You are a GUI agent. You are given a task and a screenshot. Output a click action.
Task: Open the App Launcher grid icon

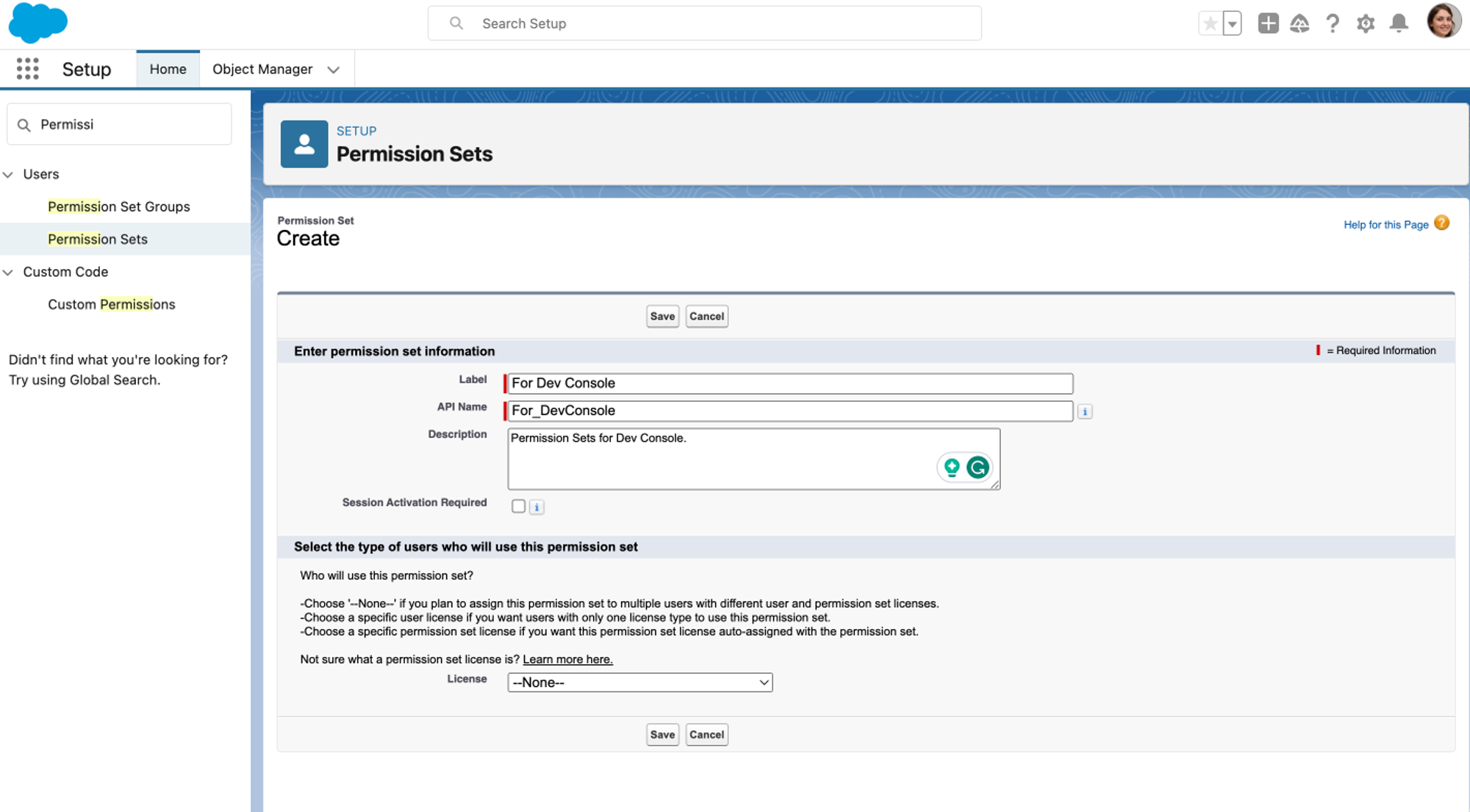27,69
